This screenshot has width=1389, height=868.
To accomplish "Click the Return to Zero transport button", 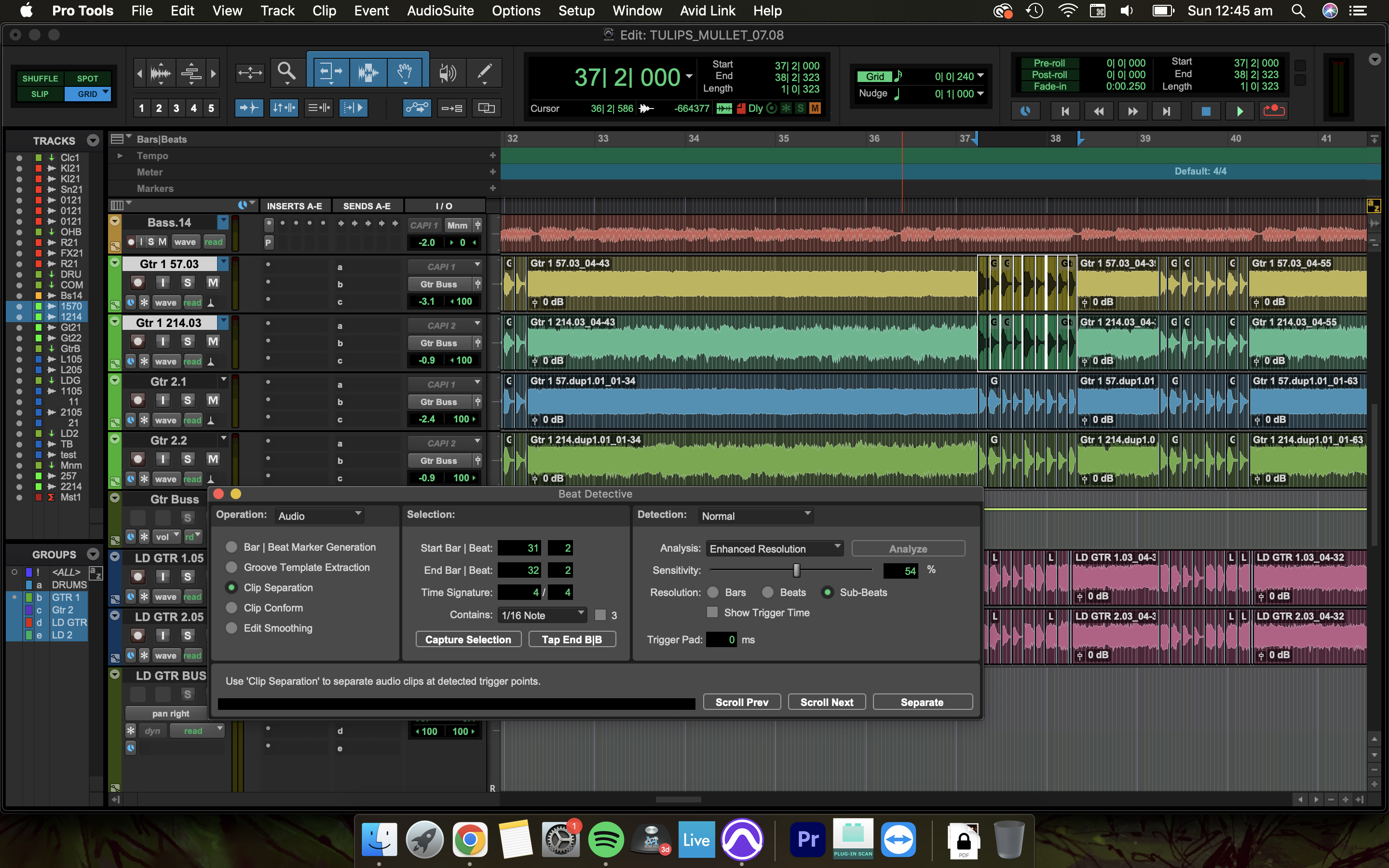I will (x=1065, y=111).
